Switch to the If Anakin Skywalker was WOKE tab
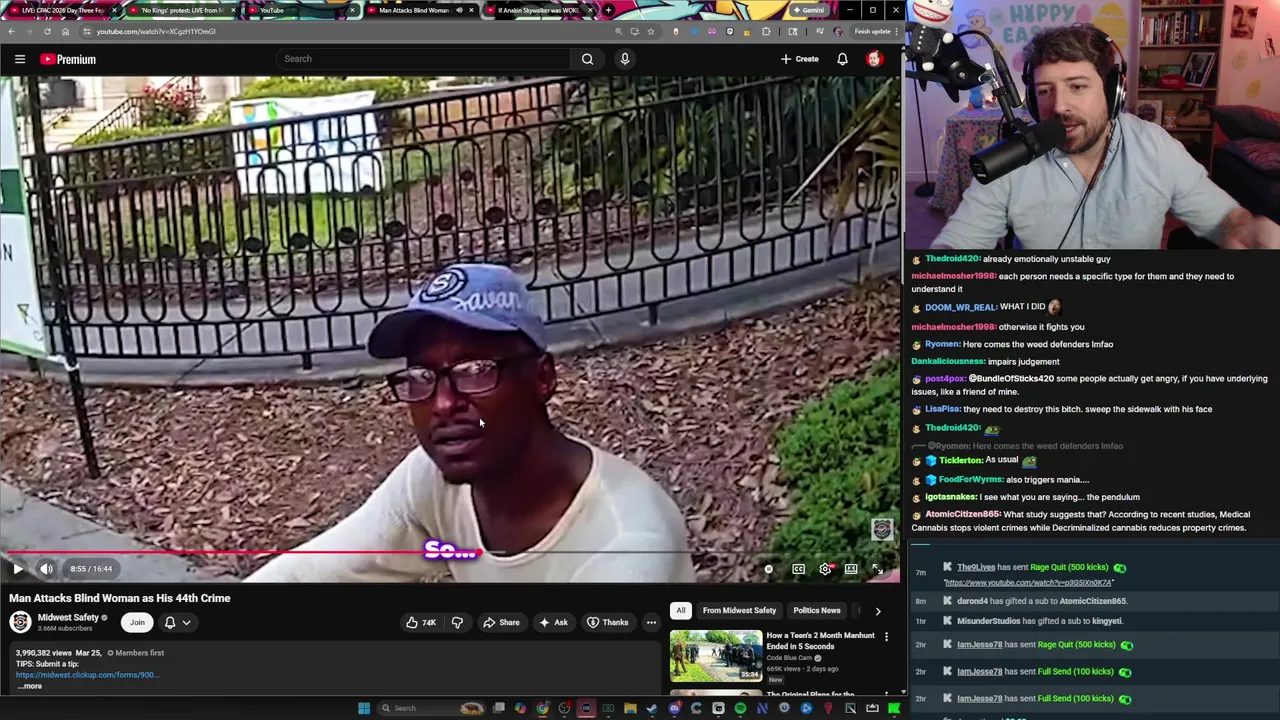 point(539,10)
